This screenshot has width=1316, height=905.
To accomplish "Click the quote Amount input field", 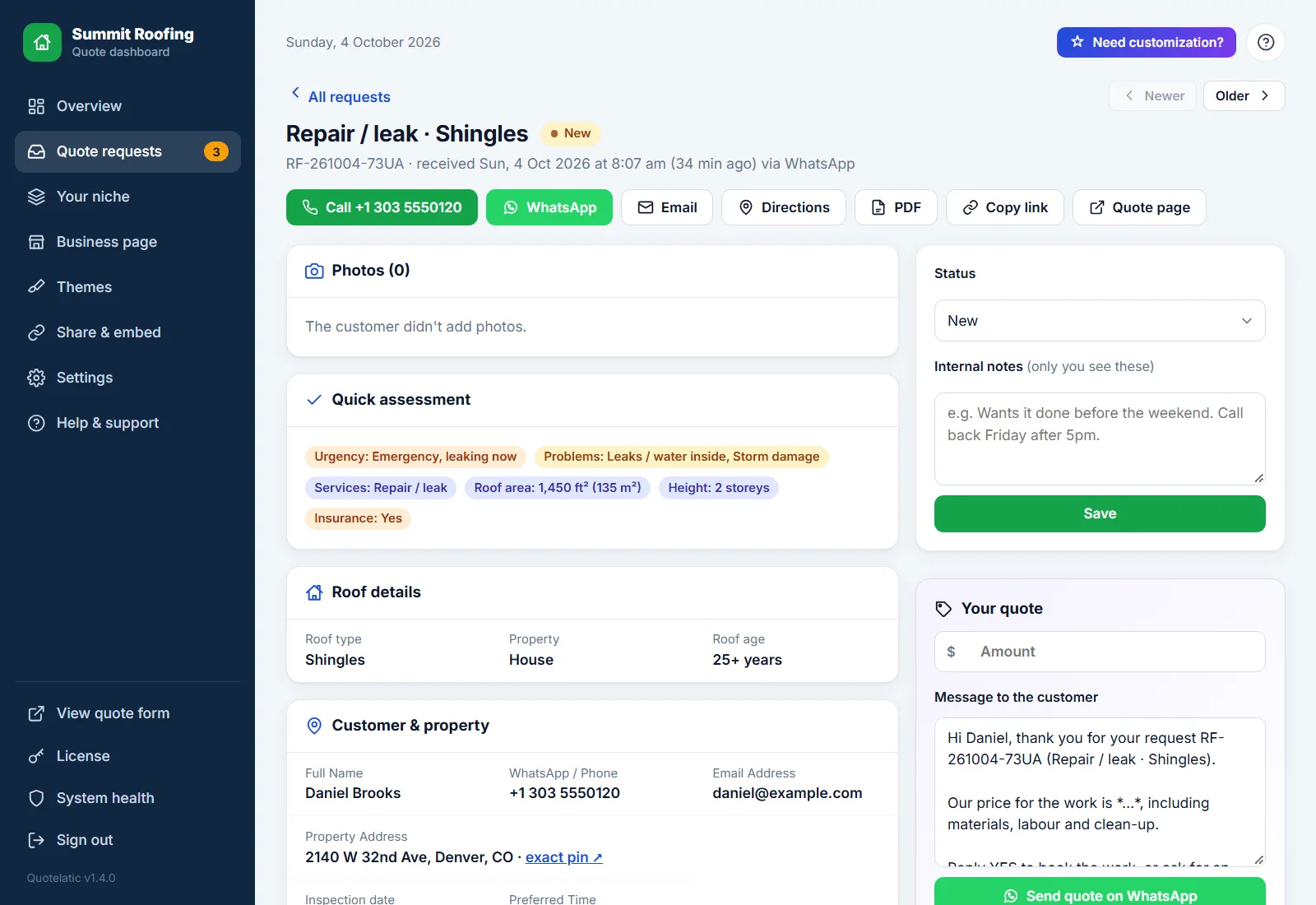I will 1100,652.
